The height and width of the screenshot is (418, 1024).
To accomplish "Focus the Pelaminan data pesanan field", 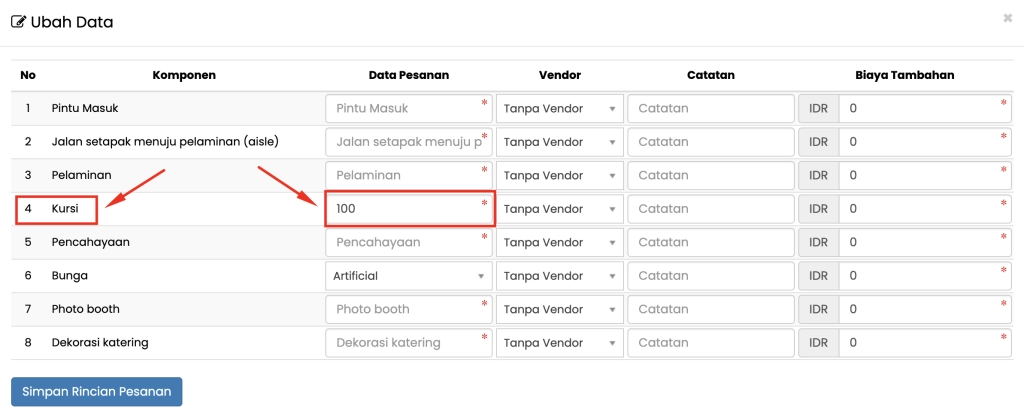I will [x=409, y=175].
